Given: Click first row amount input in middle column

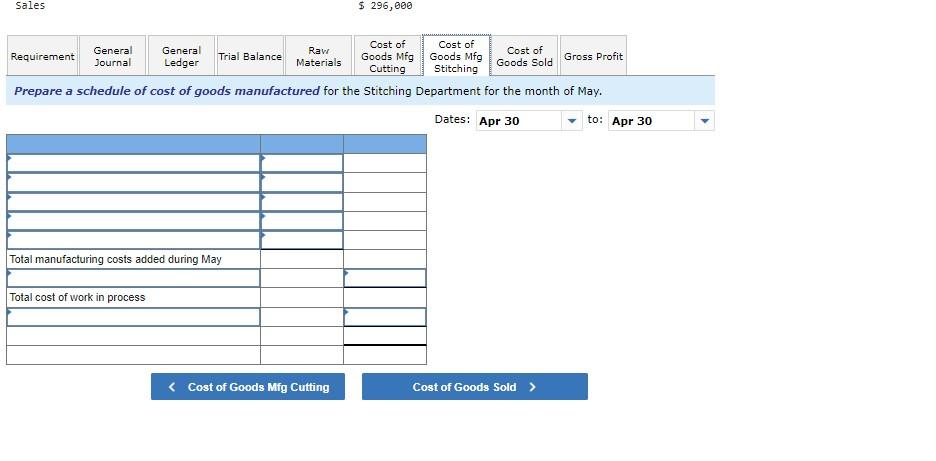Looking at the screenshot, I should point(302,163).
